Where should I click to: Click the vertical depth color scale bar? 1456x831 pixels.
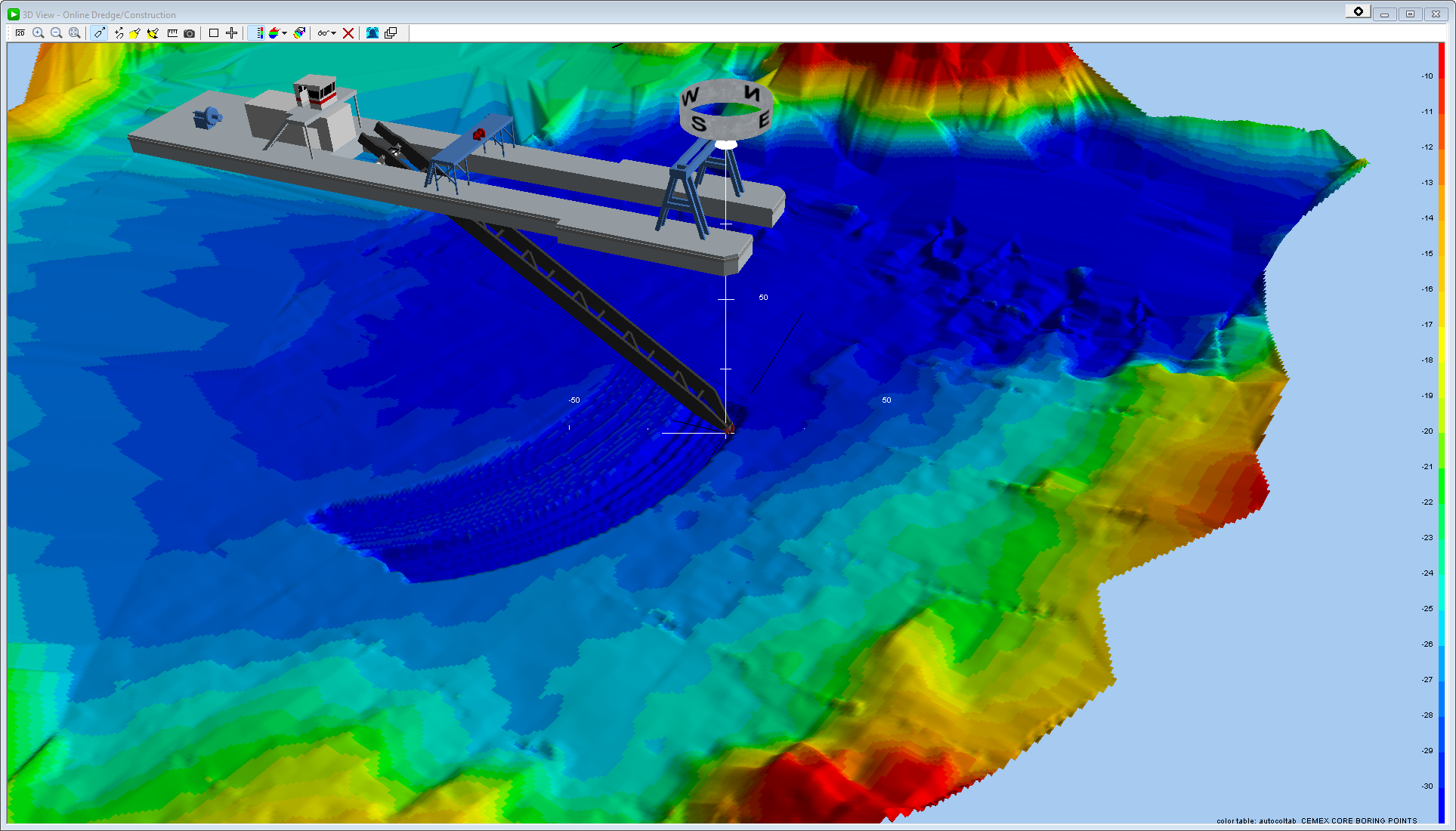pyautogui.click(x=1441, y=431)
